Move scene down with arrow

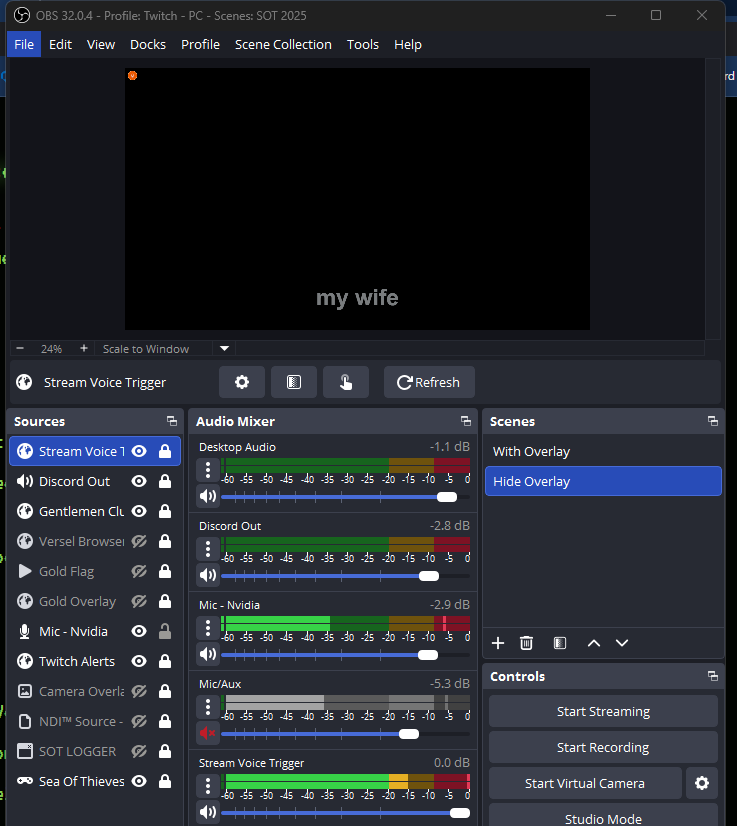[x=622, y=643]
